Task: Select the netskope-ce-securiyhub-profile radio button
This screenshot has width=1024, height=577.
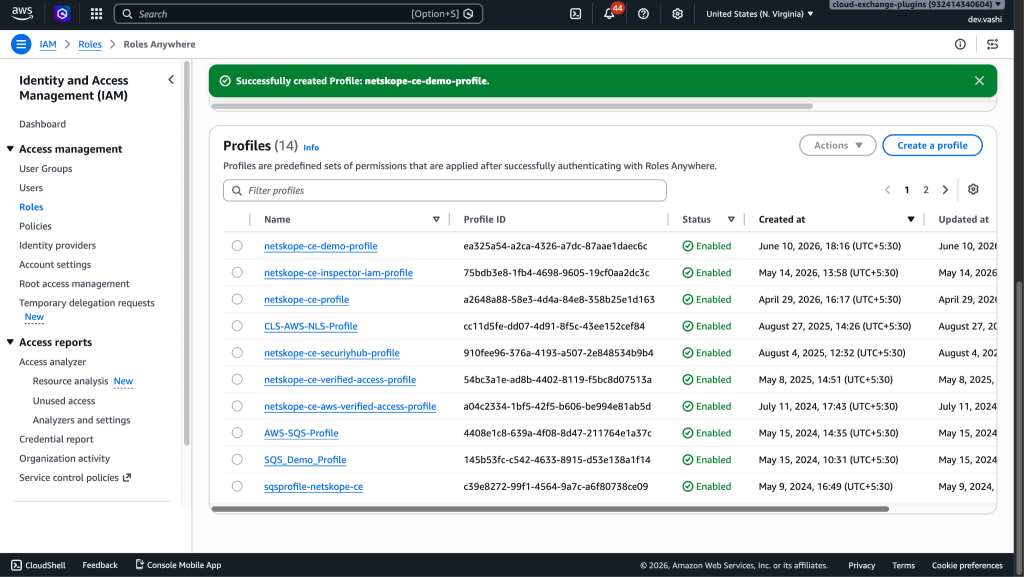Action: point(237,352)
